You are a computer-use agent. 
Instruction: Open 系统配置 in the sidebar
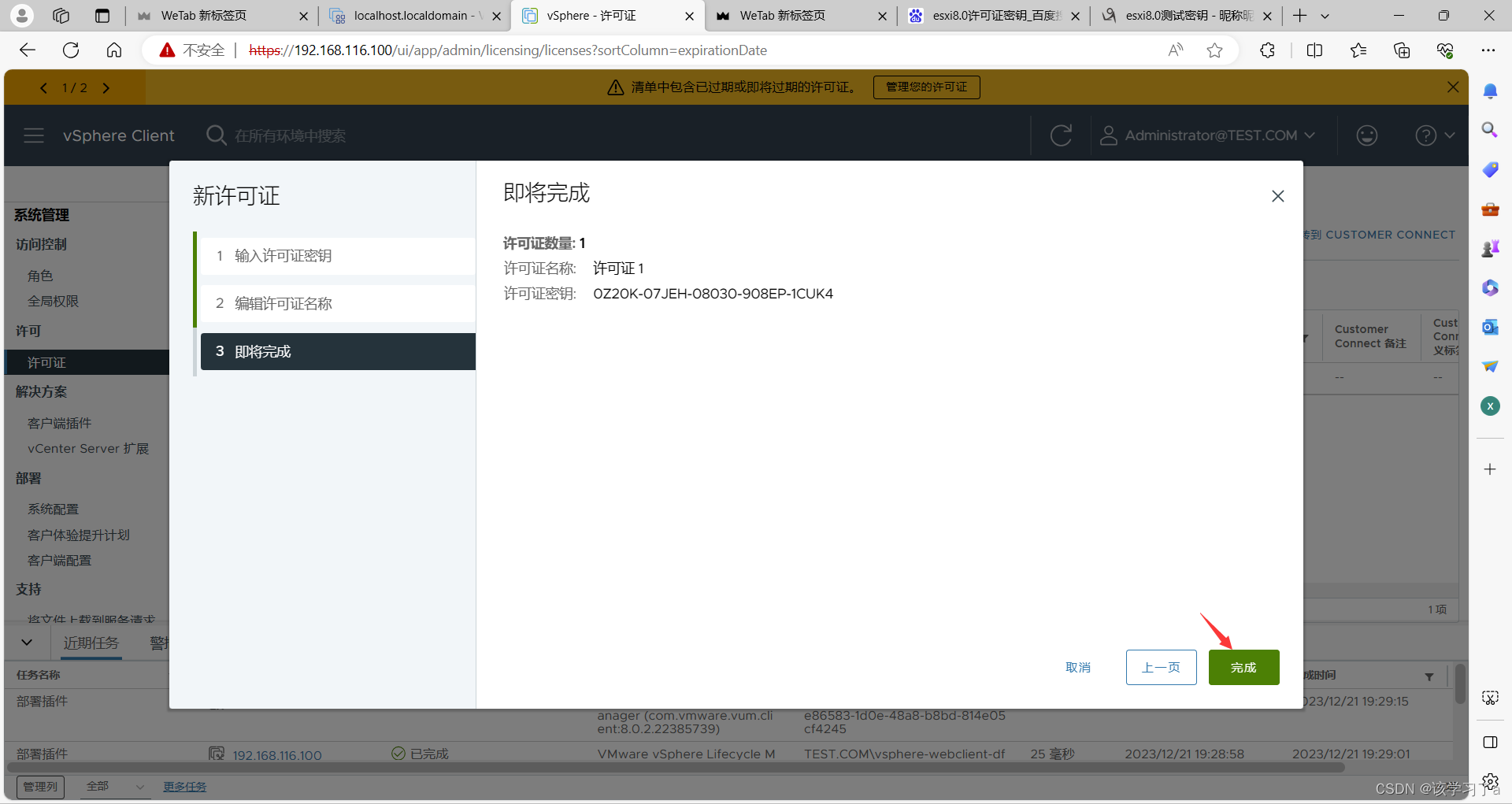click(x=53, y=509)
